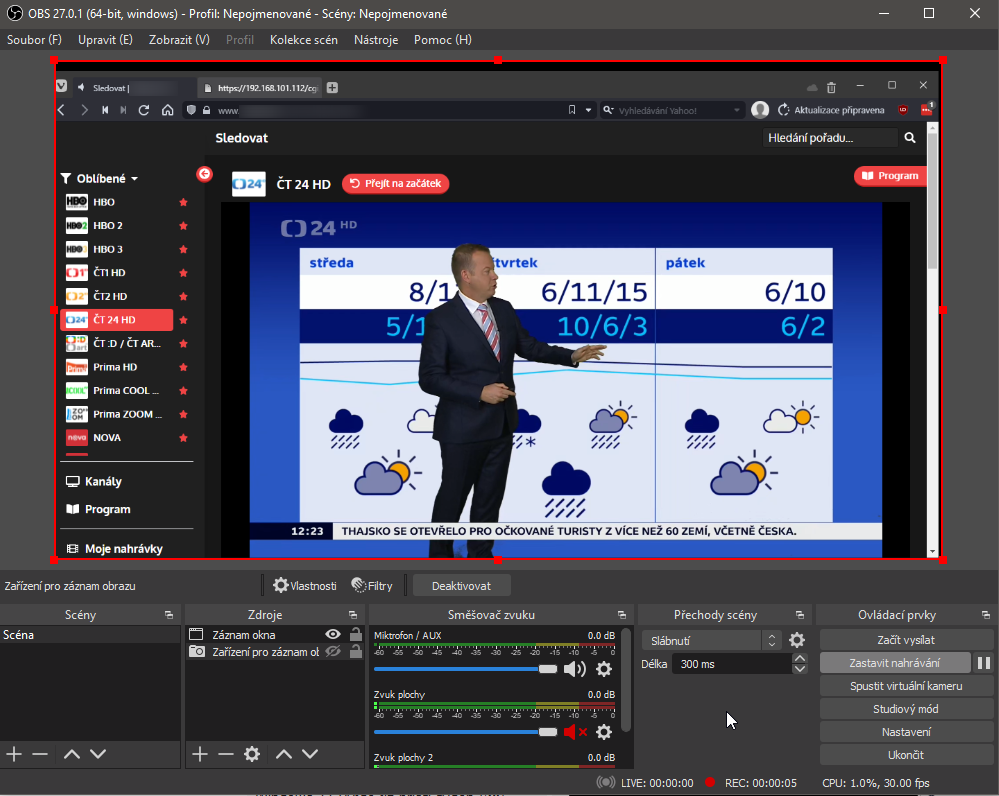Open the Kolekce scén menu
This screenshot has width=999, height=796.
pyautogui.click(x=304, y=40)
